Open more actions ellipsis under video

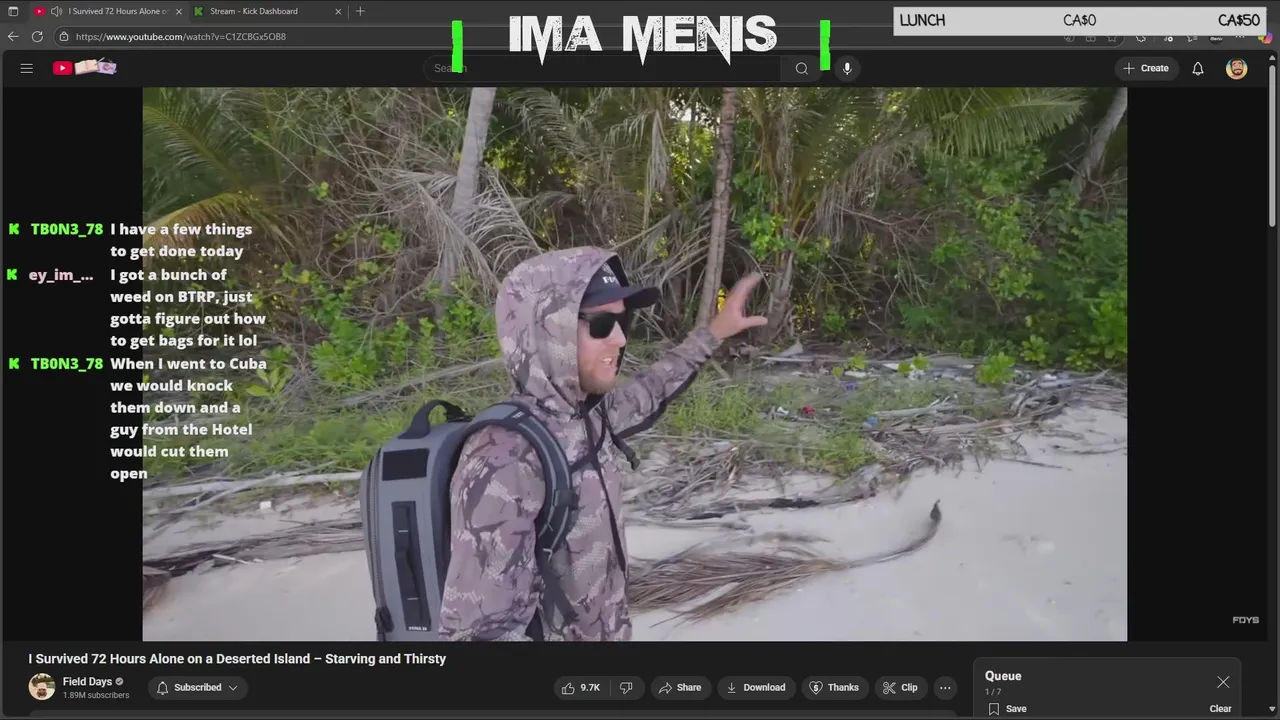pos(945,687)
